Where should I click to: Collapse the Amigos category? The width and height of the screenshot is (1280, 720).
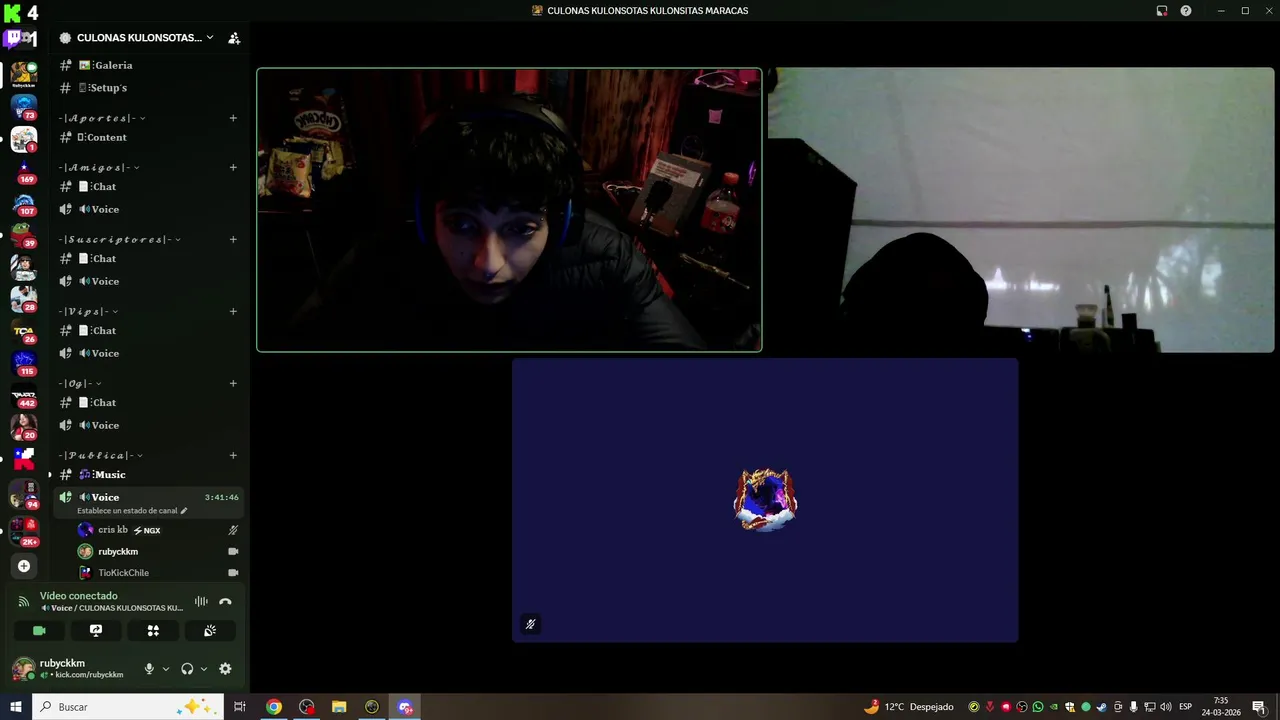[x=98, y=167]
